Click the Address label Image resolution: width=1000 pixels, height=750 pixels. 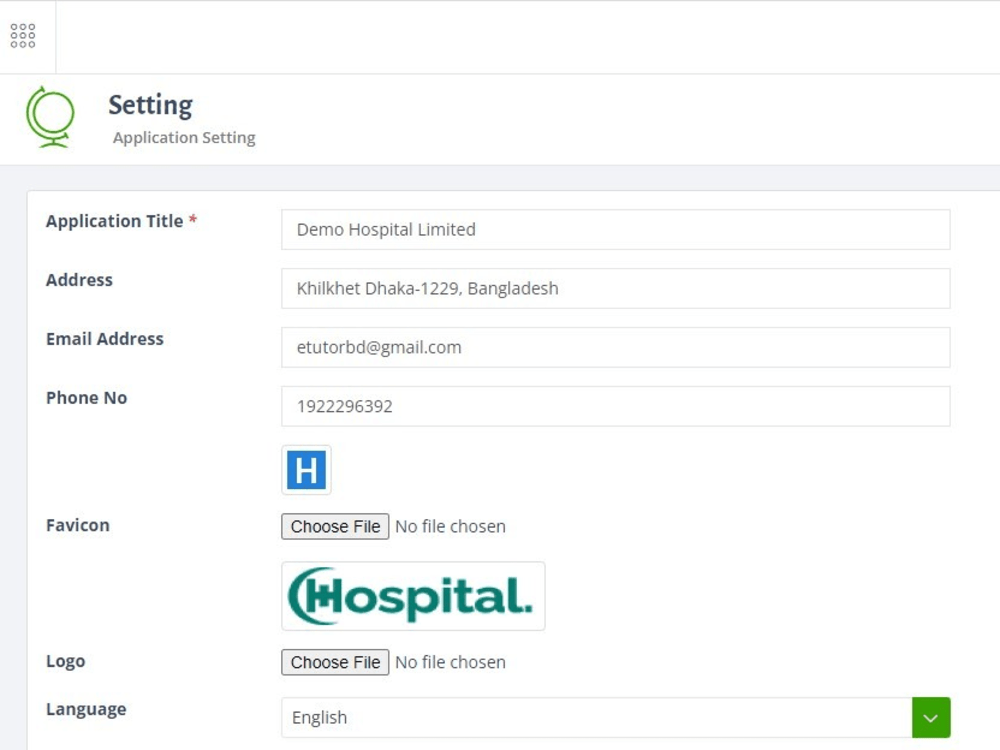click(79, 280)
